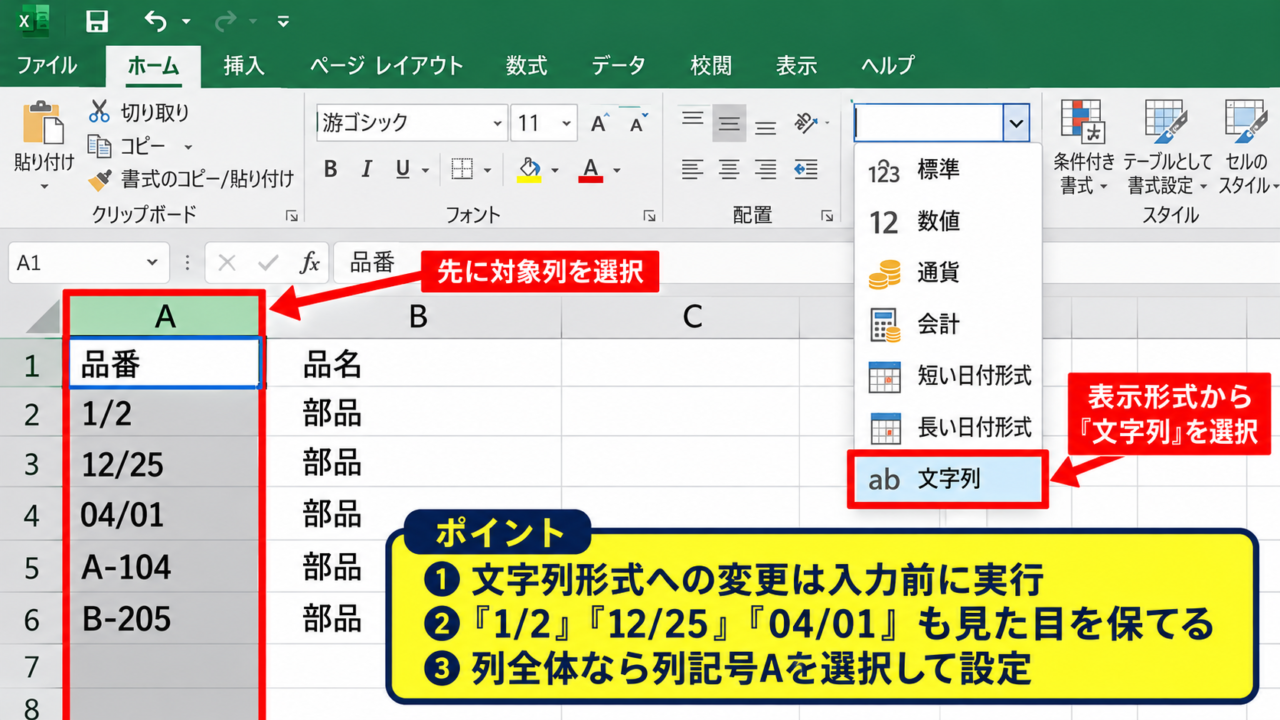
Task: Align text right in cell
Action: click(x=766, y=169)
